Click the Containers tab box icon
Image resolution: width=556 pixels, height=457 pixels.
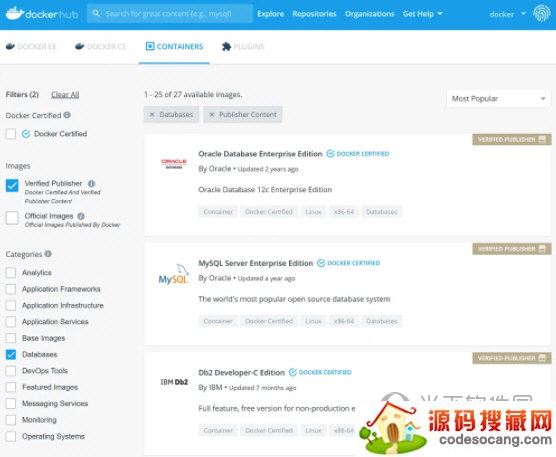pos(150,46)
